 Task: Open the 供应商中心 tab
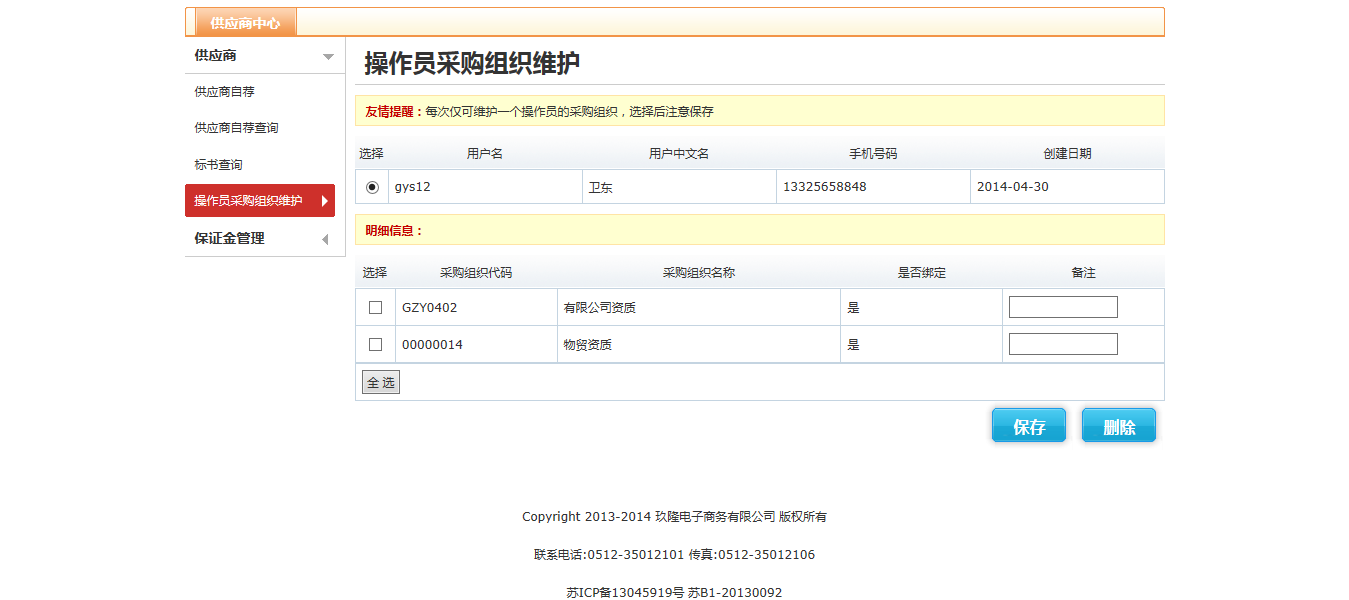click(x=245, y=23)
